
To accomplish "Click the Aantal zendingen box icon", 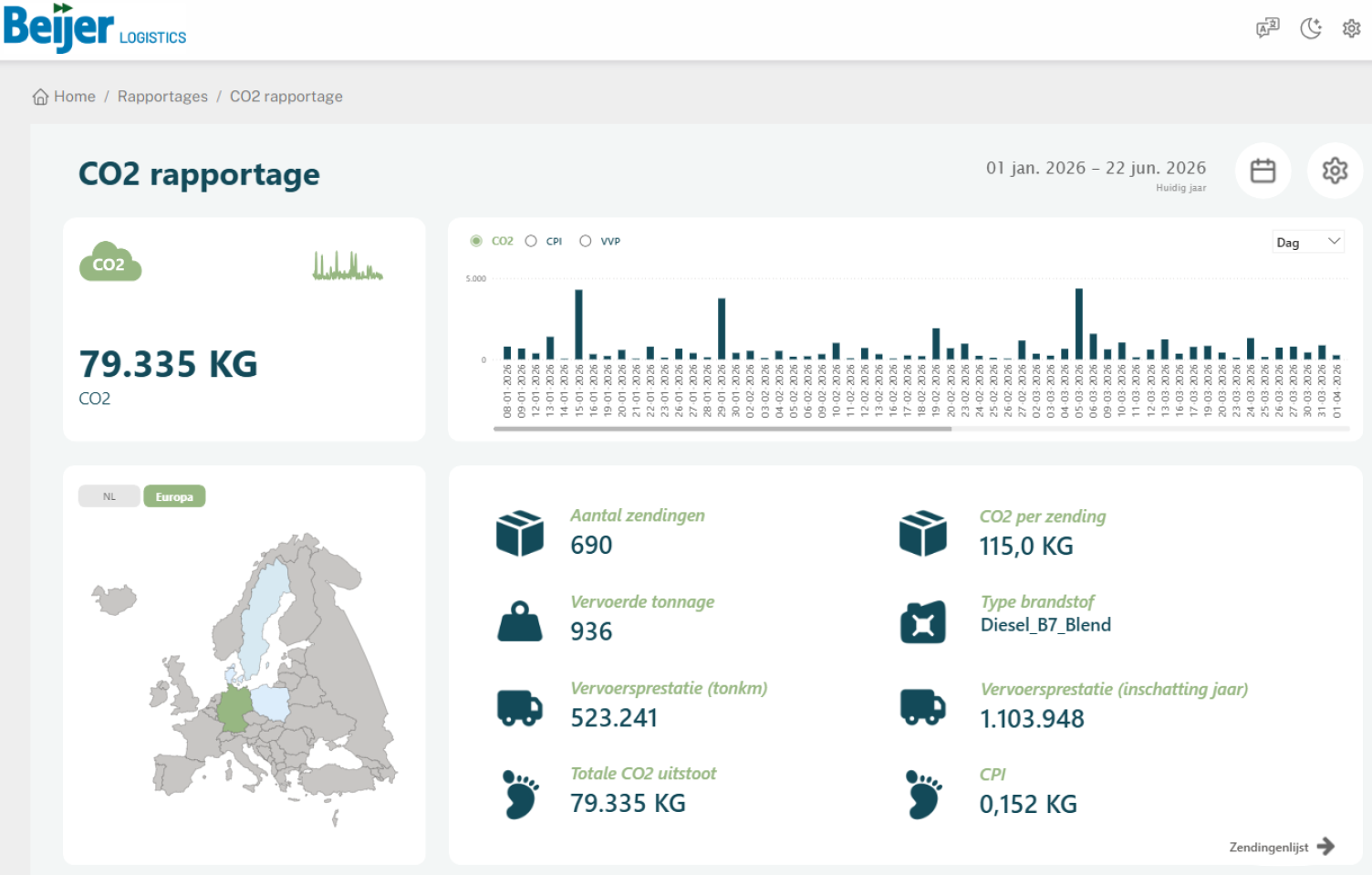I will click(x=520, y=533).
